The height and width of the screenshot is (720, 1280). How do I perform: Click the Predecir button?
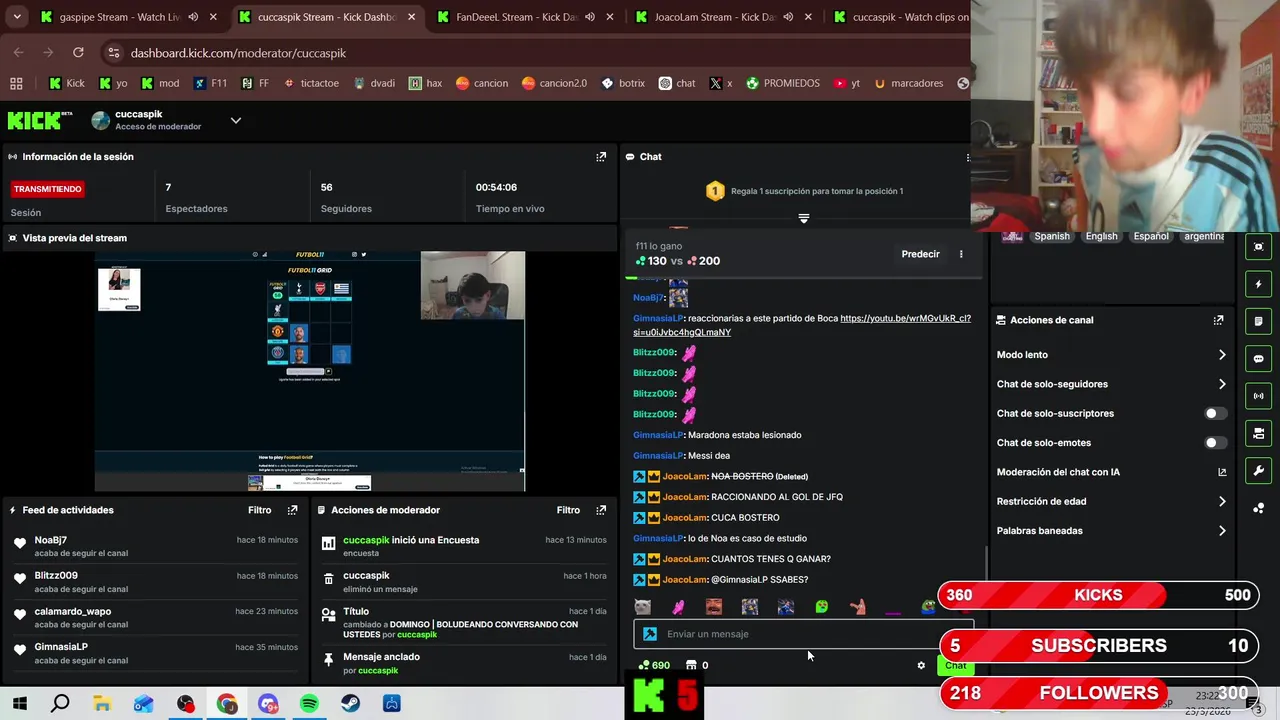920,254
